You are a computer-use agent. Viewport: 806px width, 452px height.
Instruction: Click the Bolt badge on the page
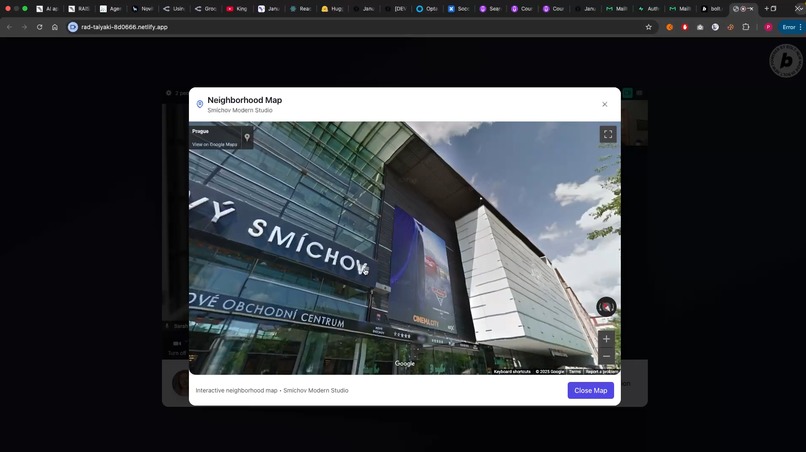[x=785, y=61]
